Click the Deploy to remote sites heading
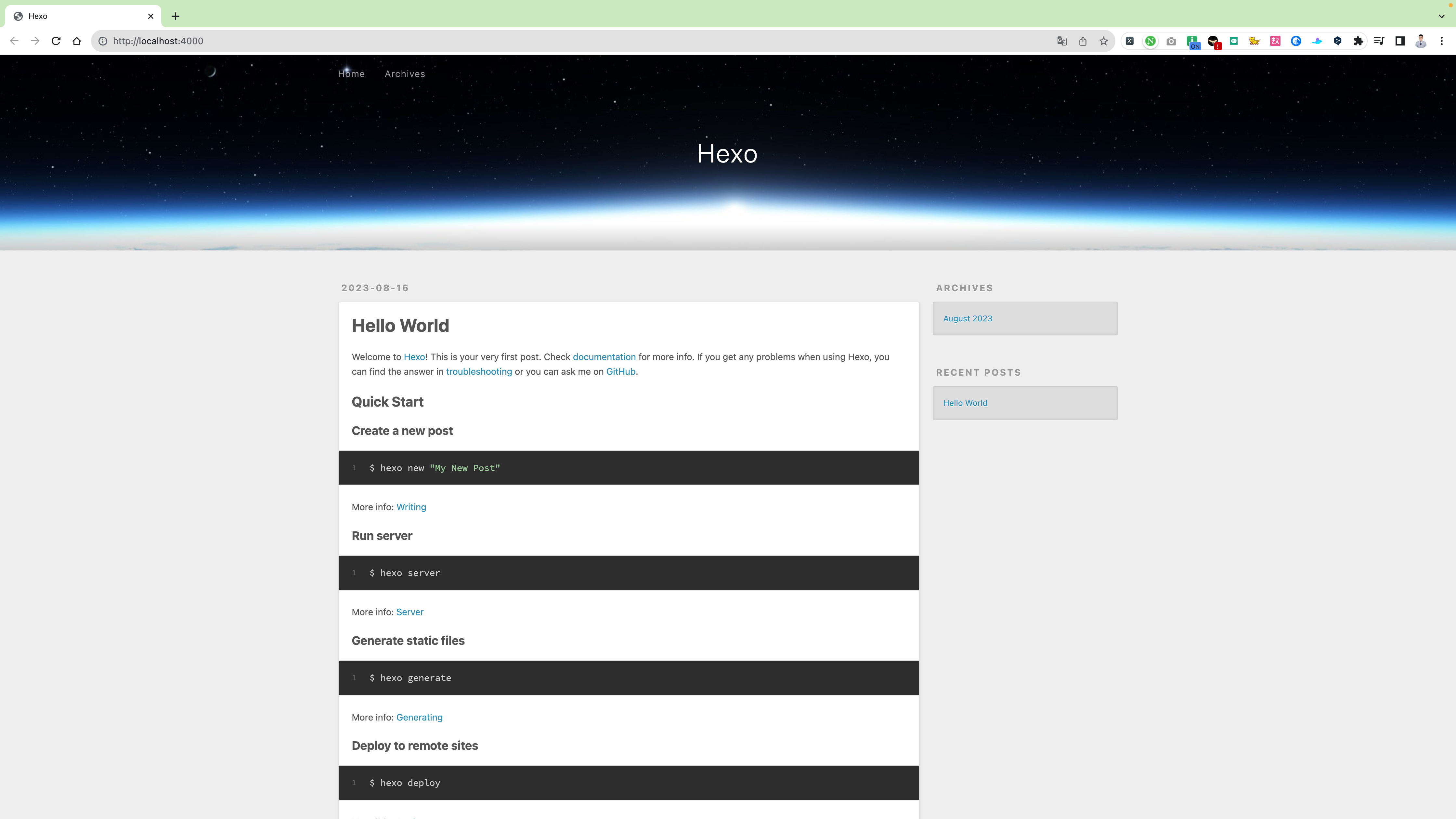 pos(415,746)
